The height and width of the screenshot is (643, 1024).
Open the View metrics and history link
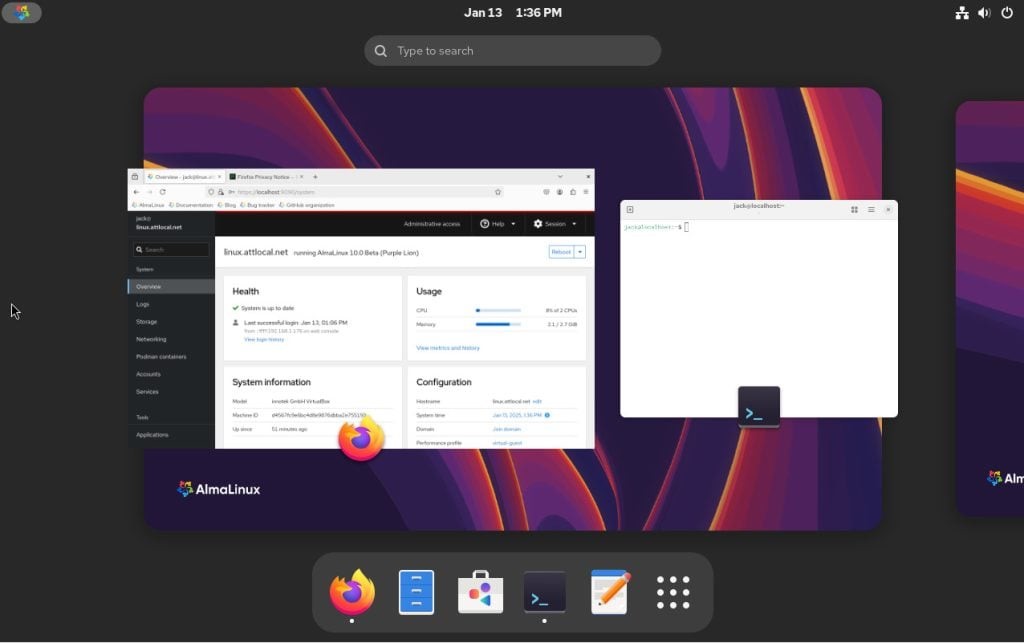447,348
